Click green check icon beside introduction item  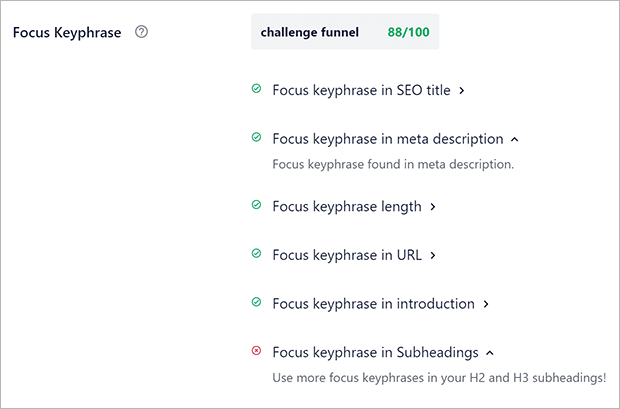[256, 302]
